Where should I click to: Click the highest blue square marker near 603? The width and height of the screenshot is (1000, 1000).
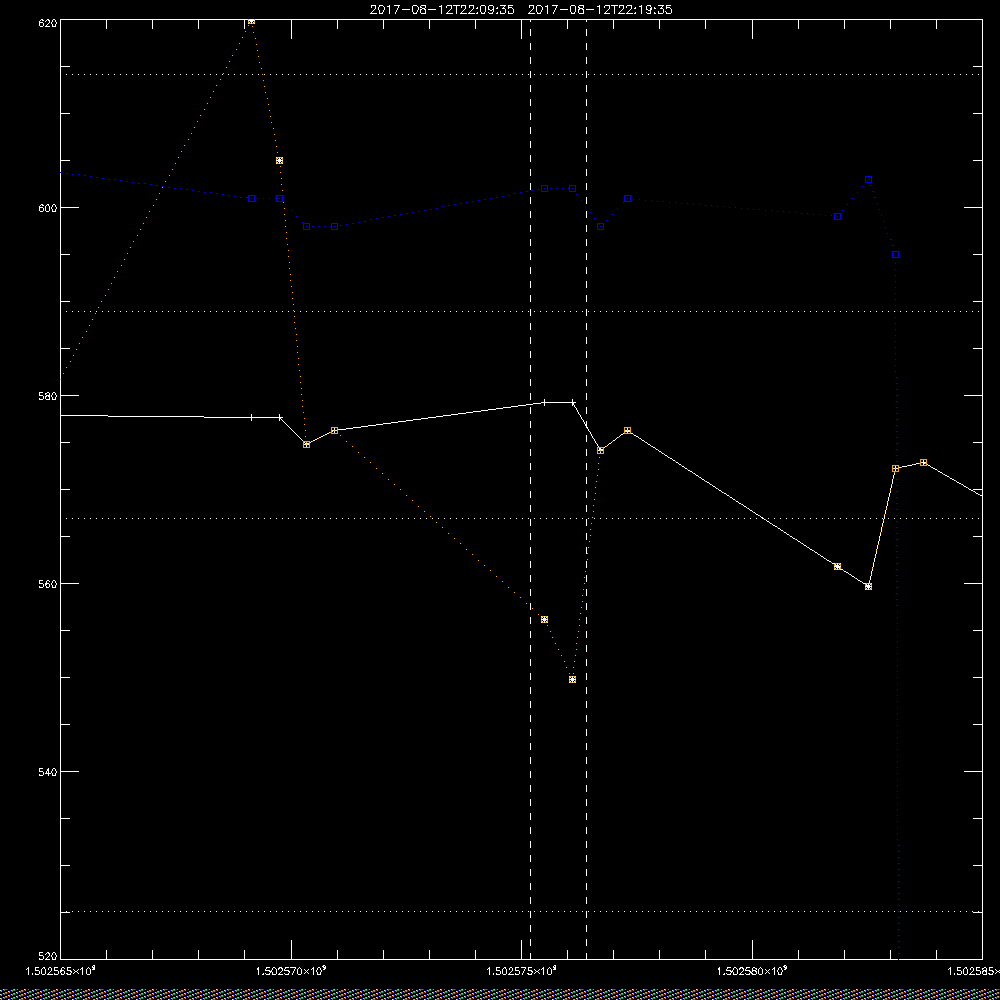point(868,180)
